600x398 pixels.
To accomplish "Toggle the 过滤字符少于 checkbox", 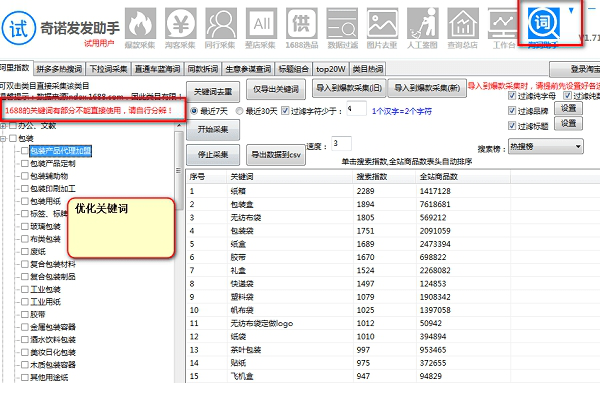I will (x=285, y=111).
